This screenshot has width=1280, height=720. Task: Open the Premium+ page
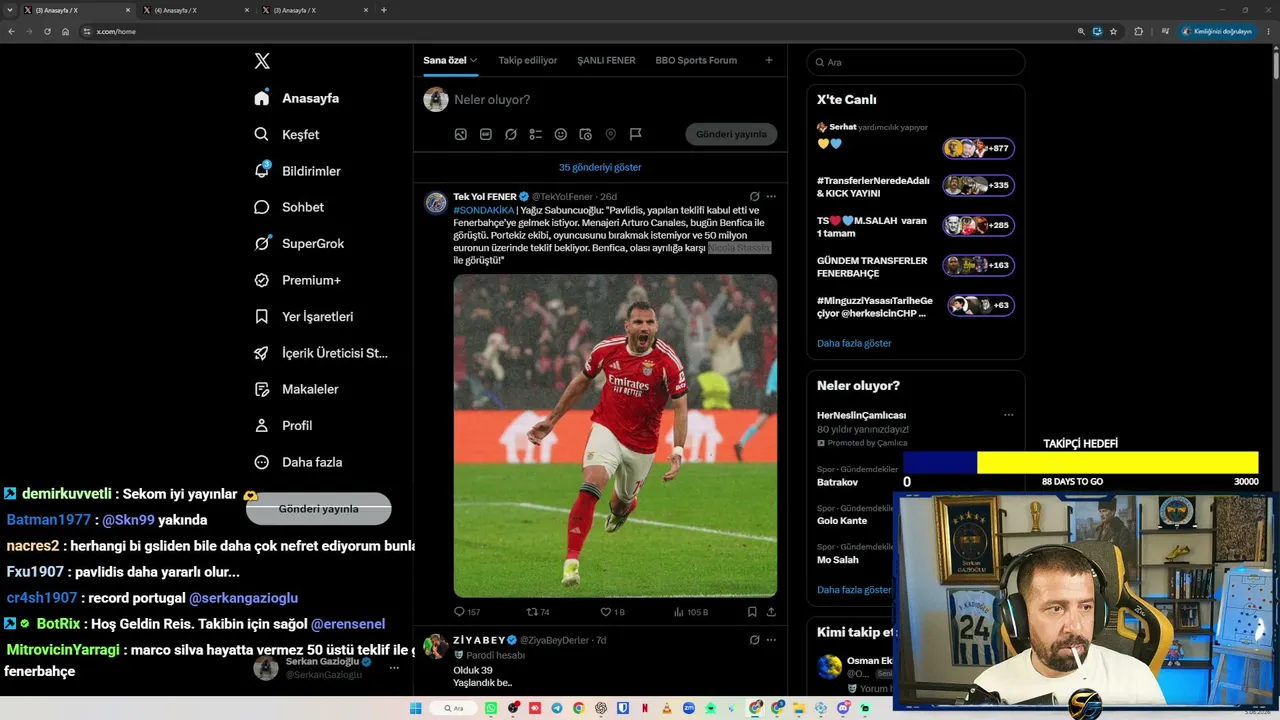point(297,280)
